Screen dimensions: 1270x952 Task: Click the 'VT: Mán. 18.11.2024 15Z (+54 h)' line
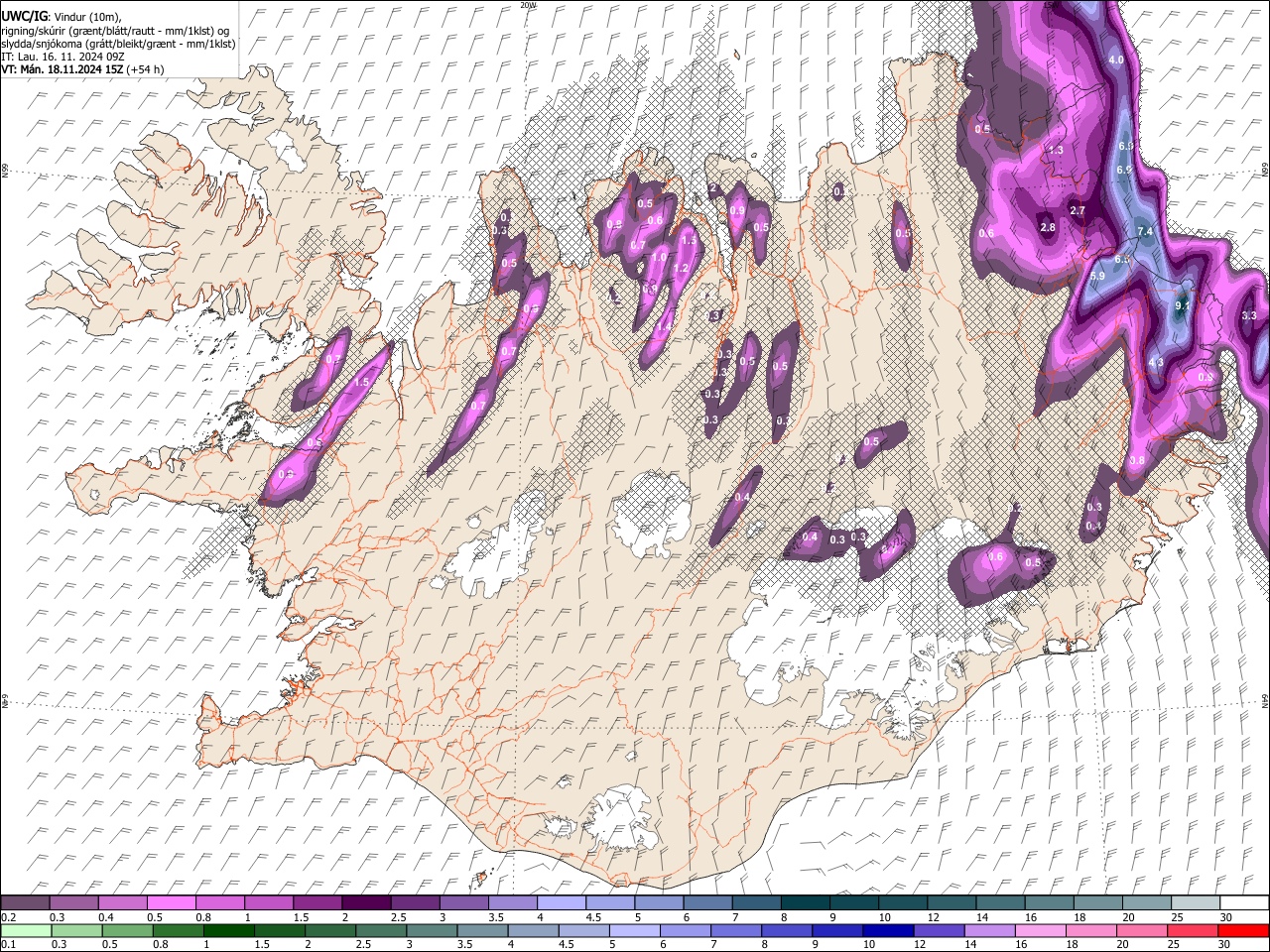[82, 69]
